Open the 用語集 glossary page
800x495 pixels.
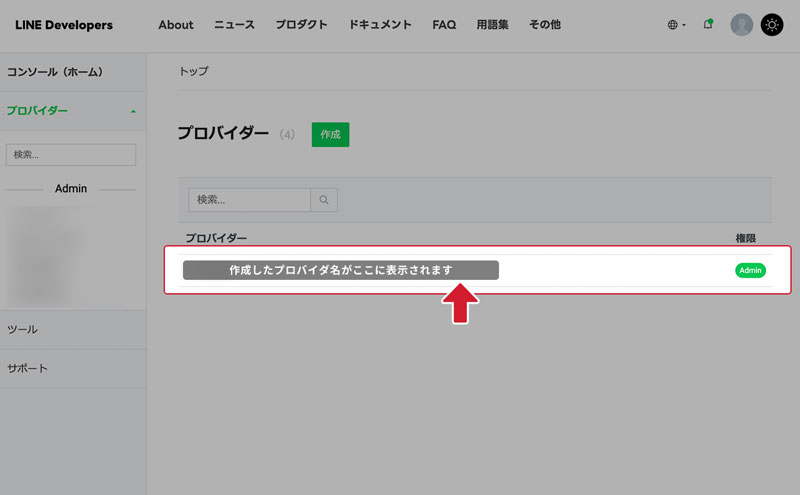[x=492, y=25]
